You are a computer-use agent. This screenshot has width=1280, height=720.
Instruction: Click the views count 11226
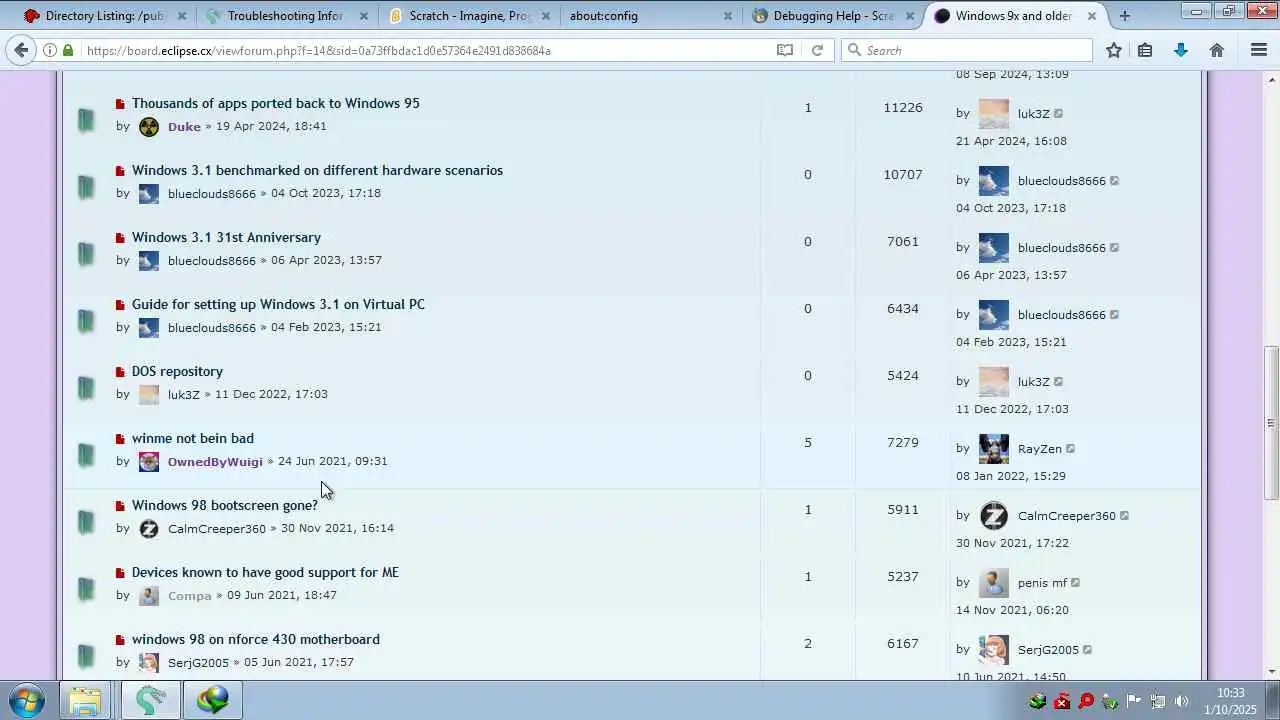click(903, 107)
